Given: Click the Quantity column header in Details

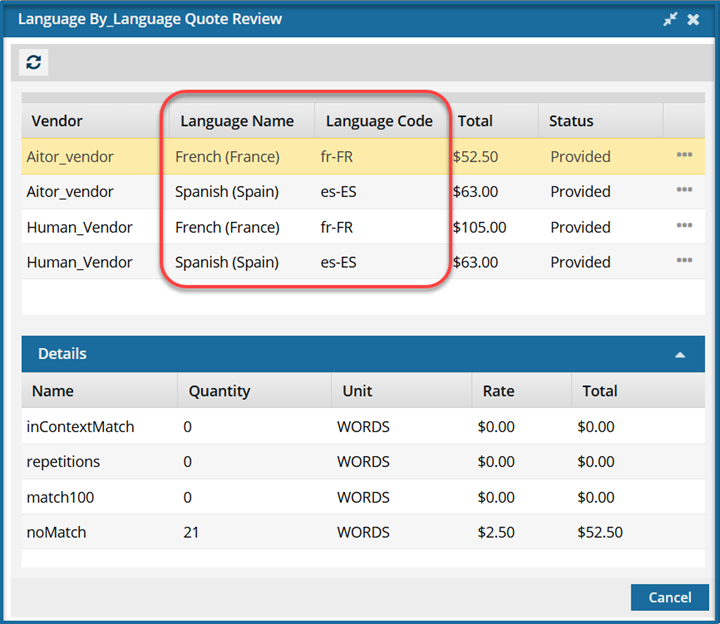Looking at the screenshot, I should pyautogui.click(x=219, y=391).
